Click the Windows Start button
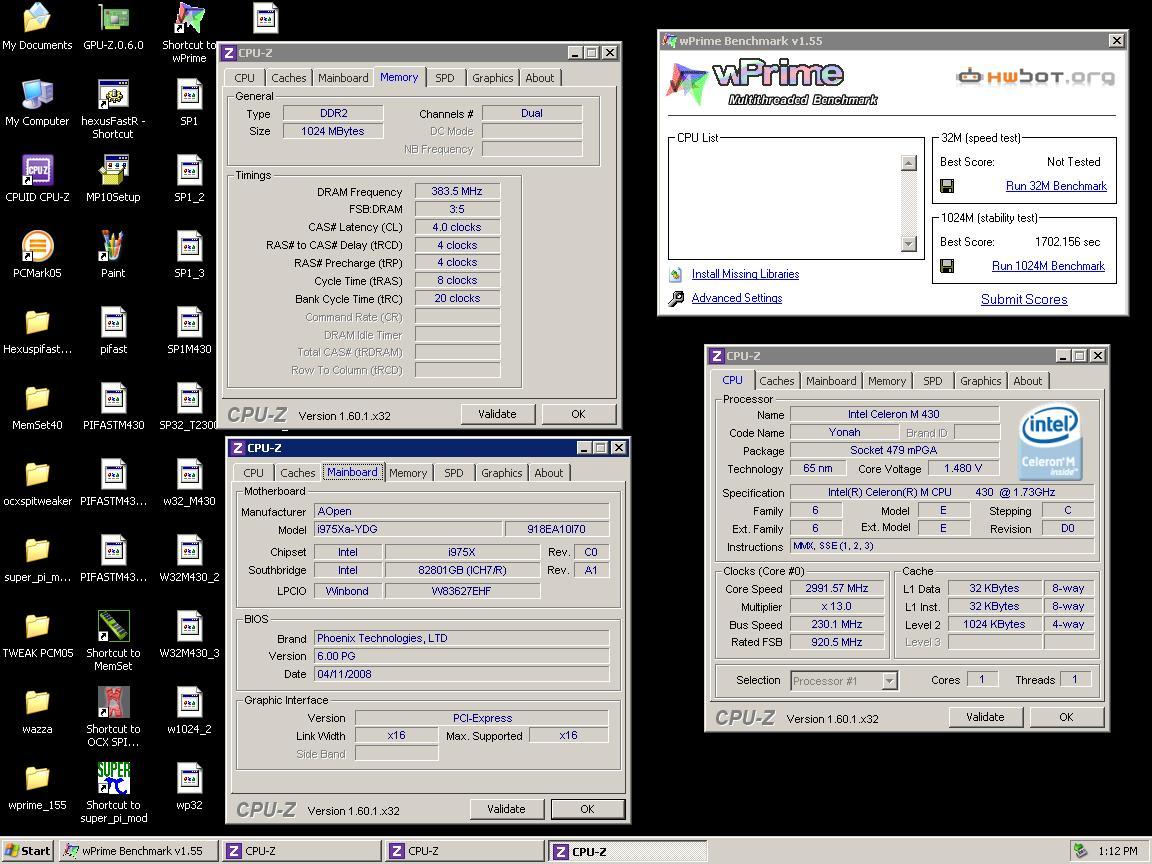 tap(28, 851)
